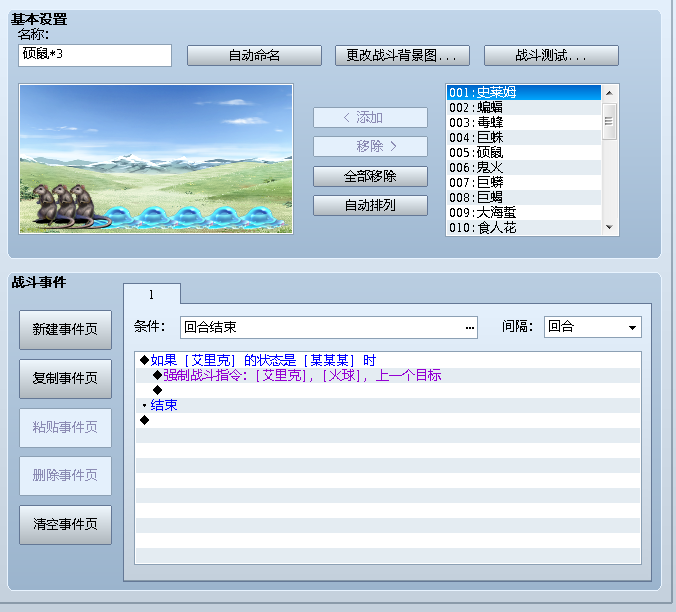Screen dimensions: 676x612
Task: Select the 如果 [艾里克] 的状态是 command line
Action: point(388,360)
